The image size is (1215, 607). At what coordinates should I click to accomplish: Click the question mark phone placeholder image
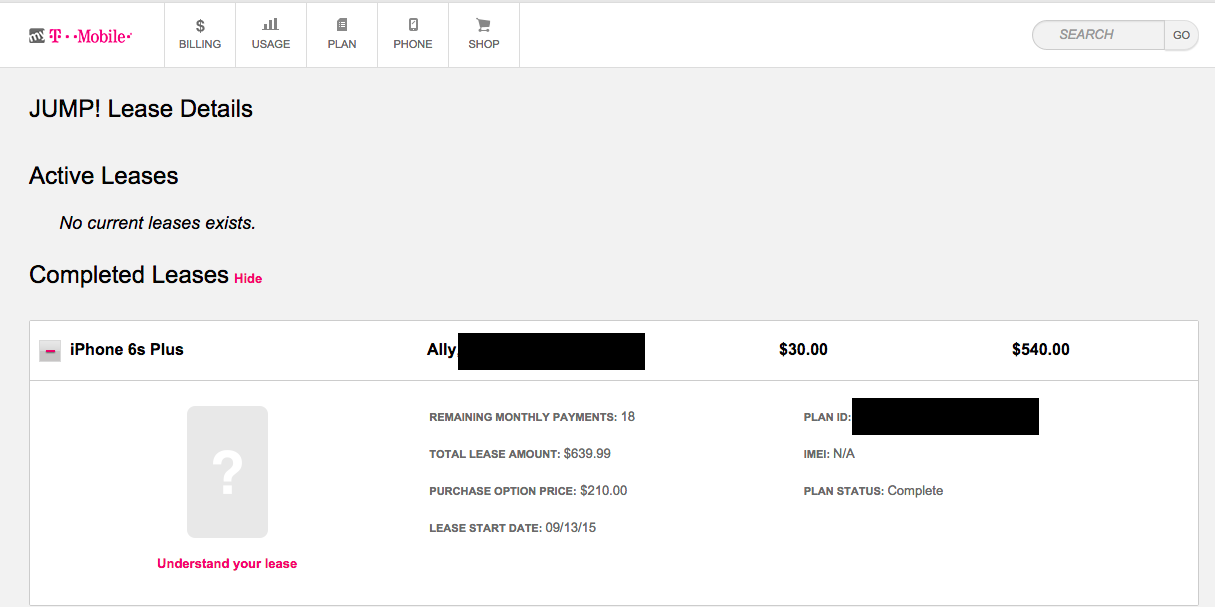tap(227, 472)
